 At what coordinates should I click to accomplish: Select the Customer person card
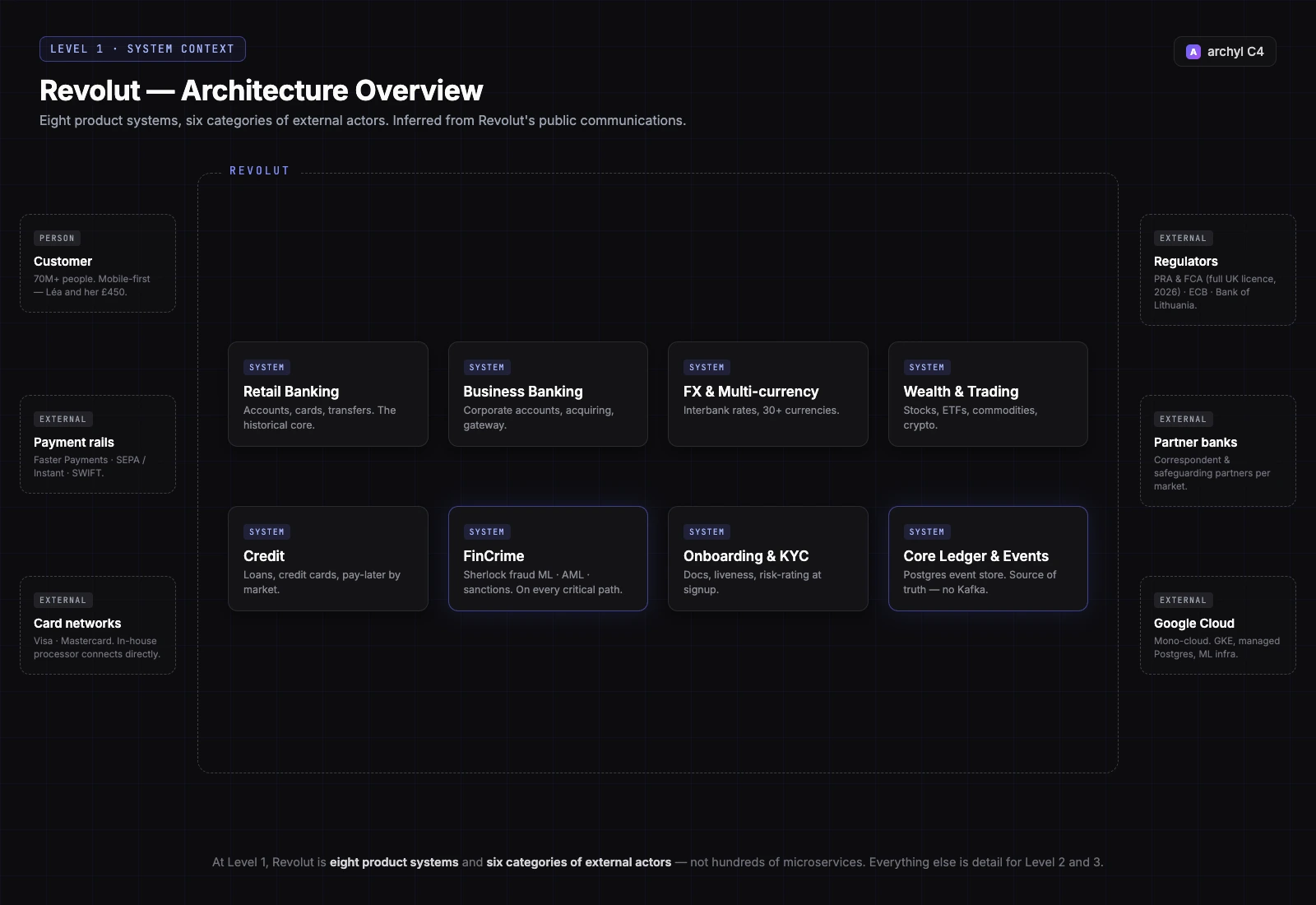[98, 263]
